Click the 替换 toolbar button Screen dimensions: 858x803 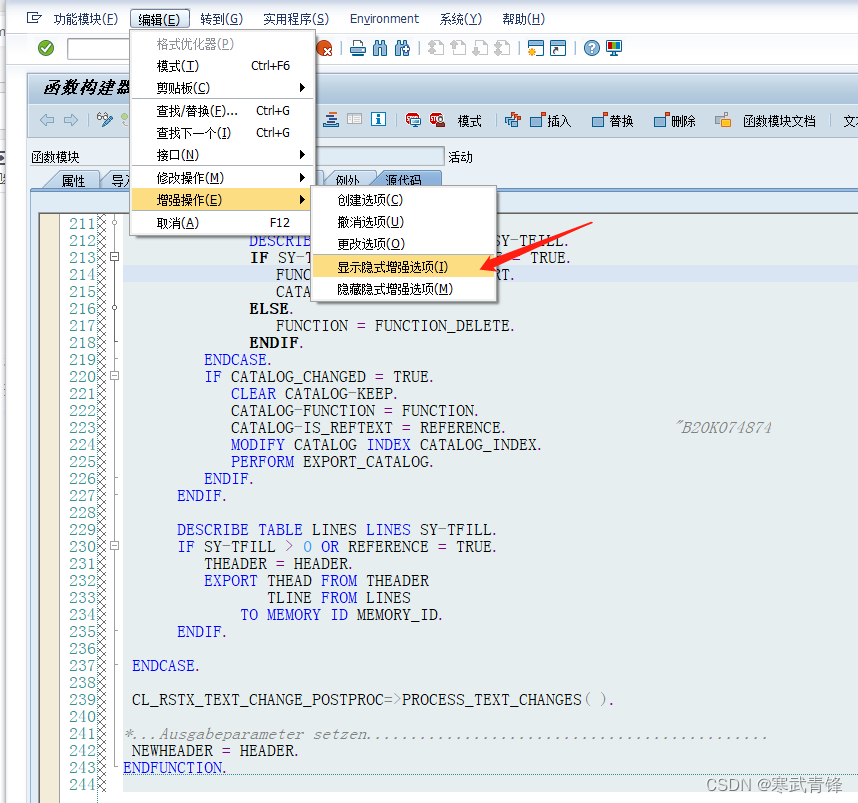pos(613,120)
